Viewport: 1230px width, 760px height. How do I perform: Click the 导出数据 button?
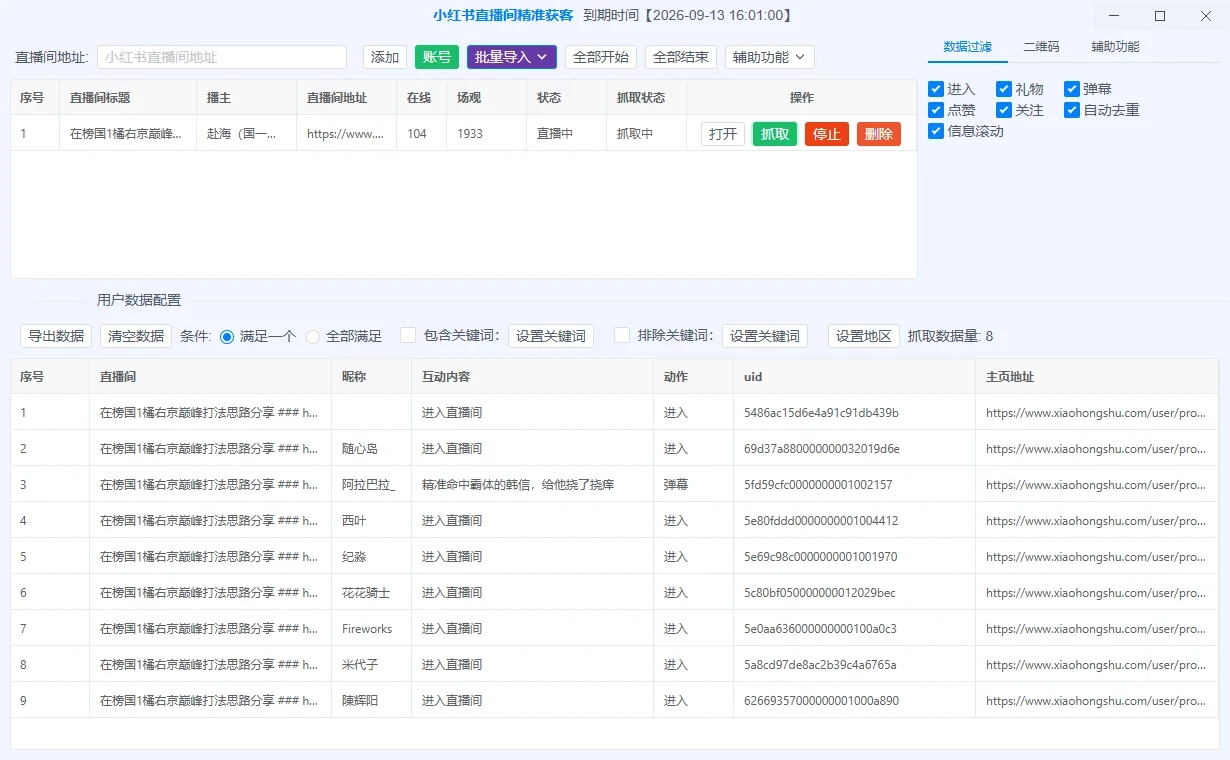pos(56,336)
